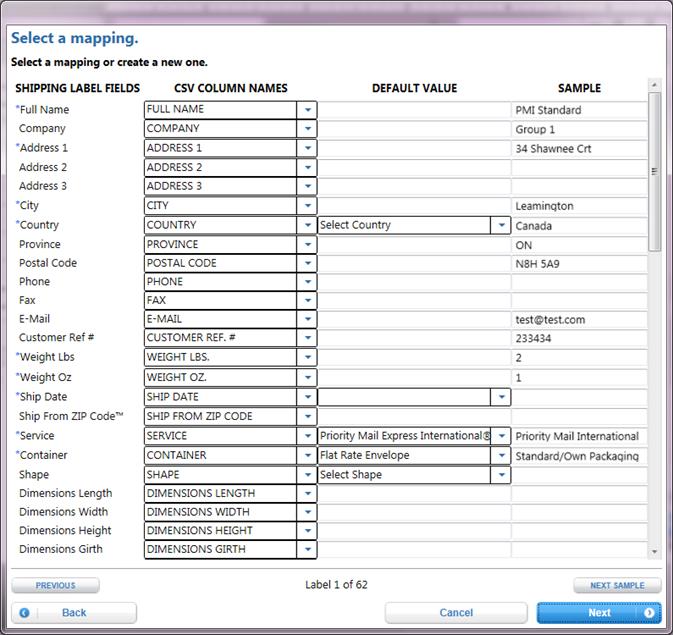This screenshot has height=635, width=673.
Task: Expand the PROVINCE column dropdown
Action: click(x=307, y=245)
